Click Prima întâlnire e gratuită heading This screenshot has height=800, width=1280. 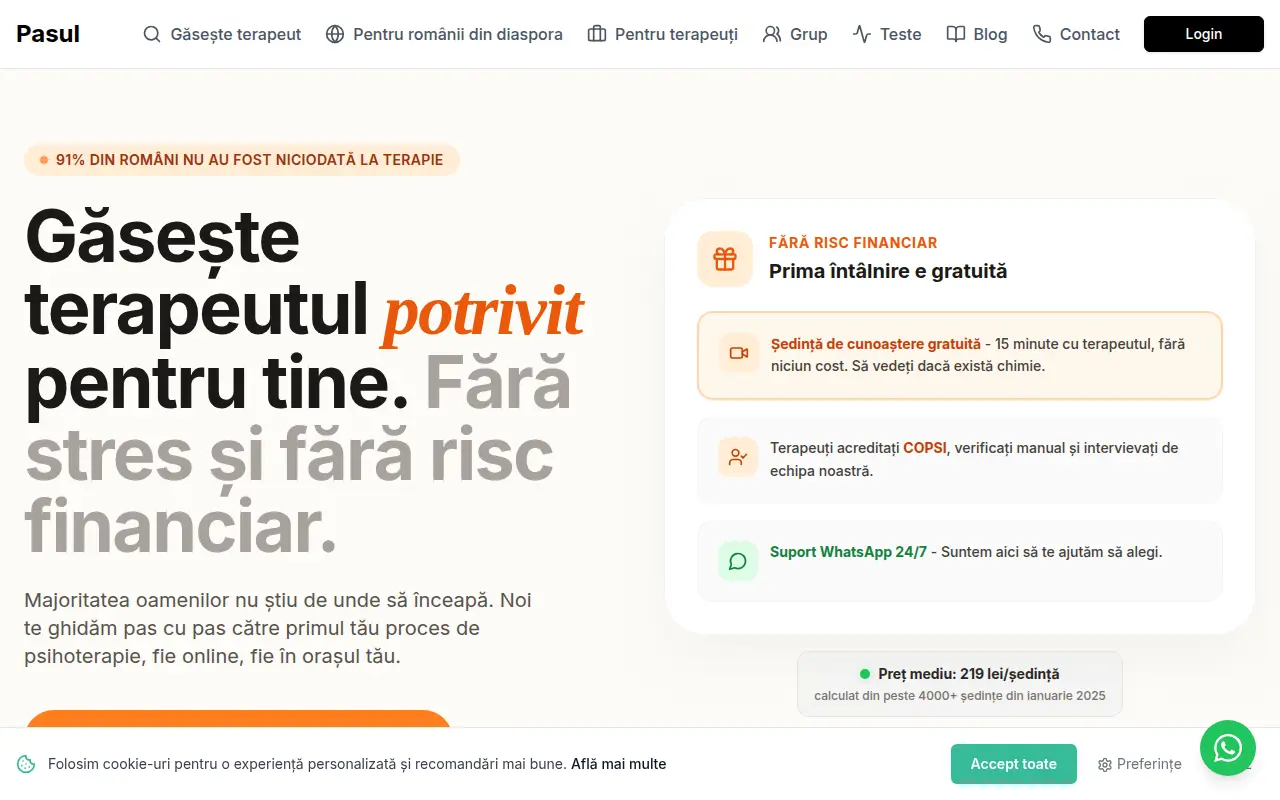pos(888,271)
